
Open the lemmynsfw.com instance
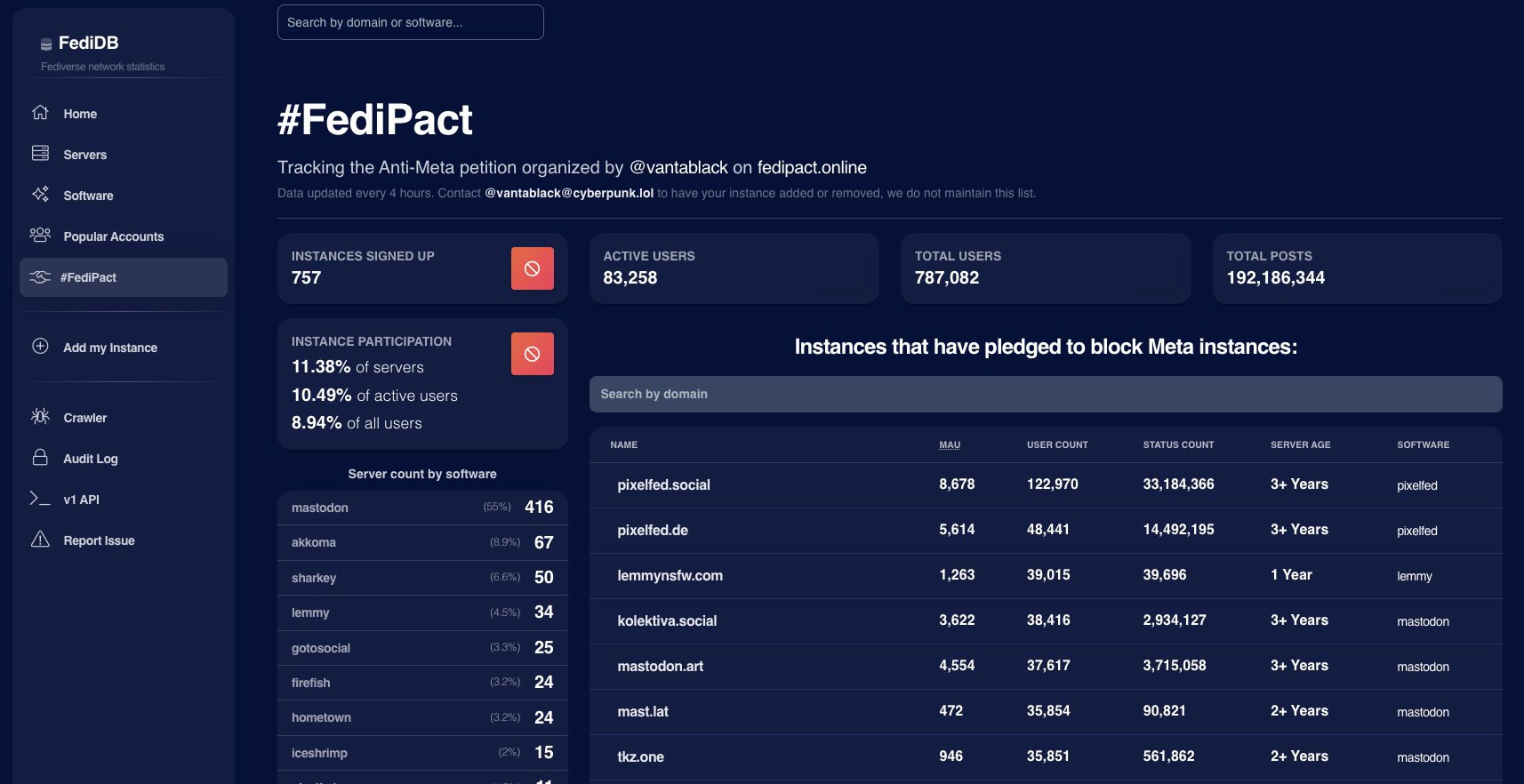click(670, 576)
